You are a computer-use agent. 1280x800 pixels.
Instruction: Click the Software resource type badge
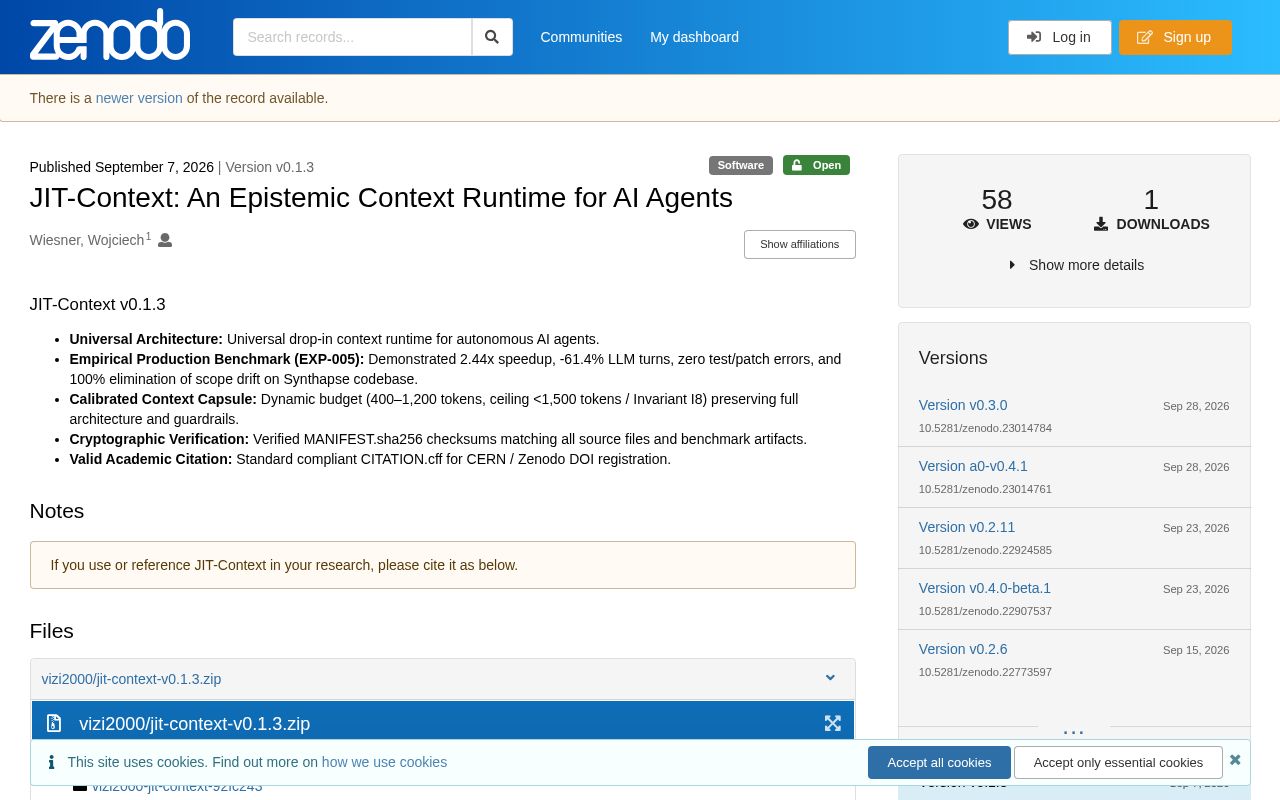coord(741,165)
